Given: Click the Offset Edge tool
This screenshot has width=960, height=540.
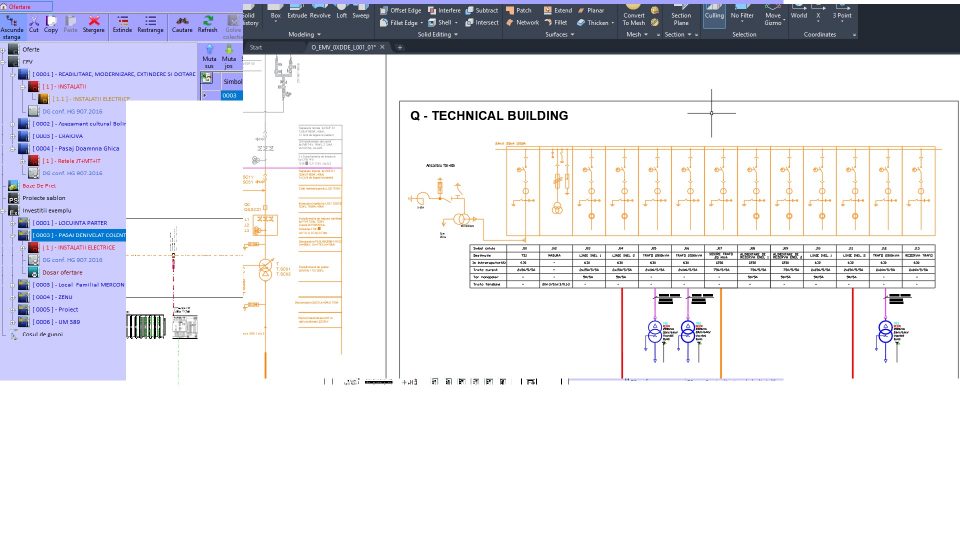Looking at the screenshot, I should click(400, 10).
